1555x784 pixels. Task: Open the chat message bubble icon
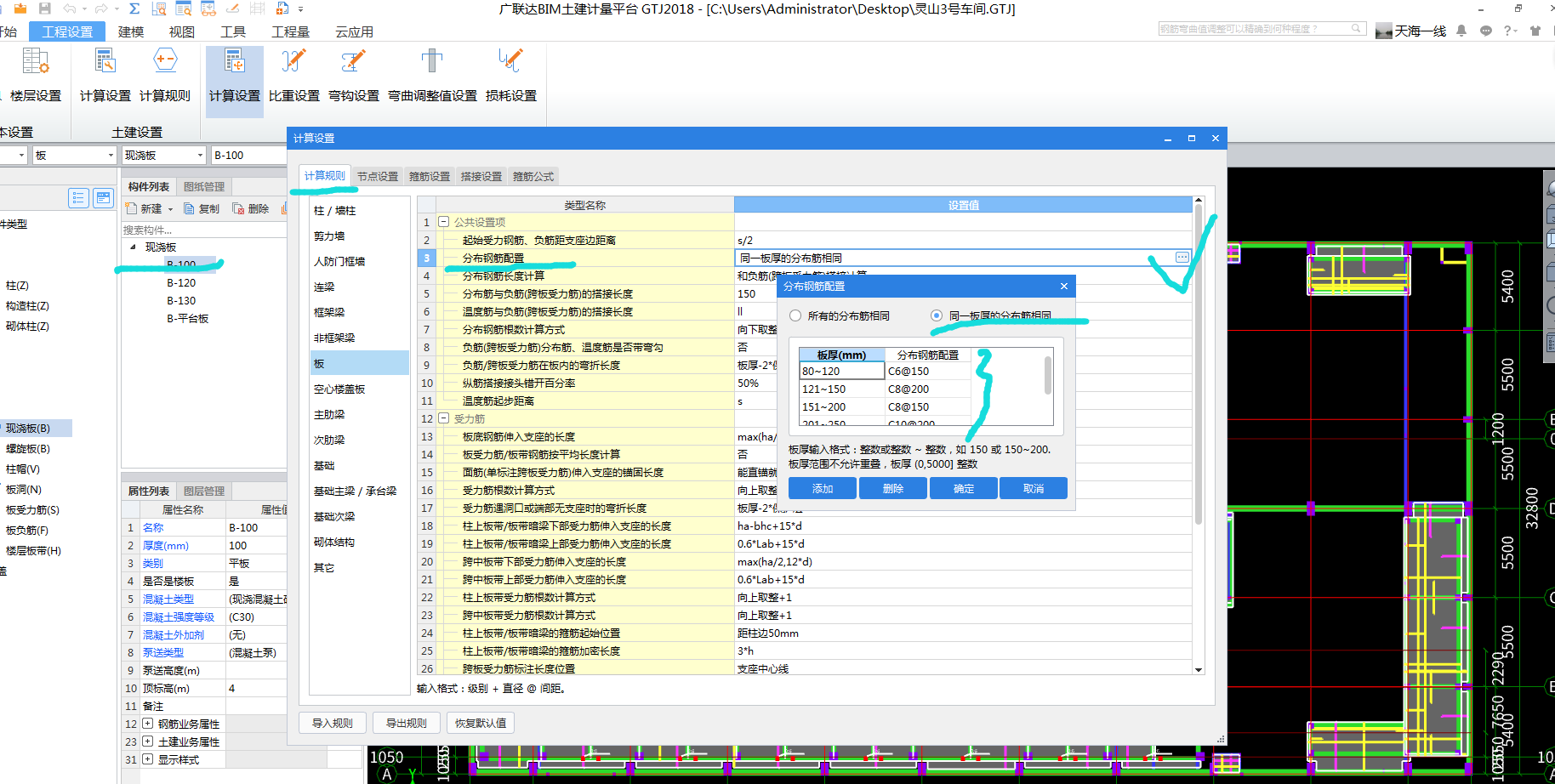1486,31
